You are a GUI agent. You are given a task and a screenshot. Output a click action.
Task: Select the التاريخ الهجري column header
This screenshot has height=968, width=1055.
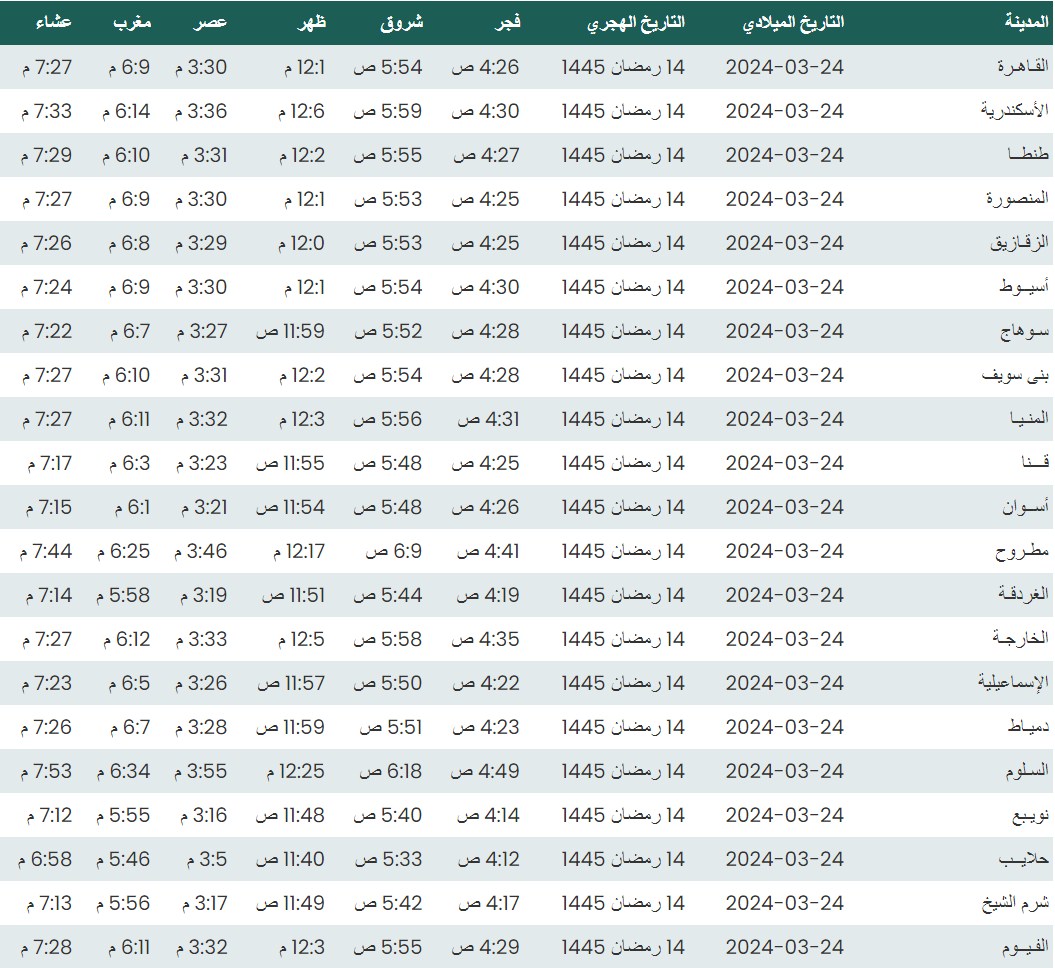[x=635, y=22]
